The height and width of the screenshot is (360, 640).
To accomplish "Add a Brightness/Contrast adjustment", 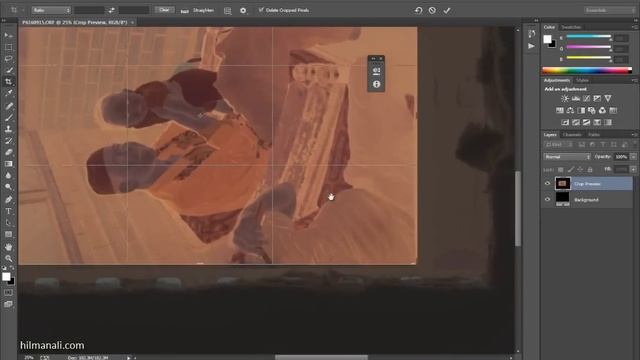I will (565, 98).
